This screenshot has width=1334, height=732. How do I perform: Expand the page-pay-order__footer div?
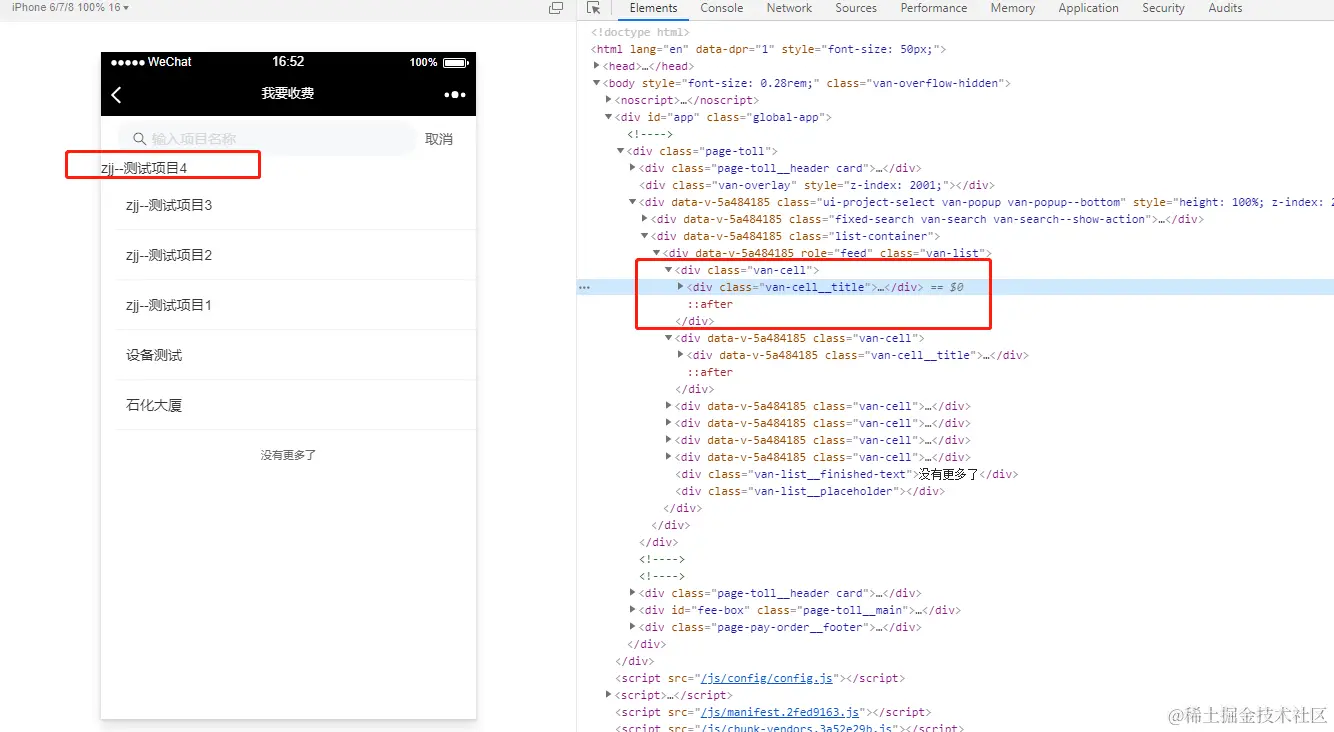633,627
